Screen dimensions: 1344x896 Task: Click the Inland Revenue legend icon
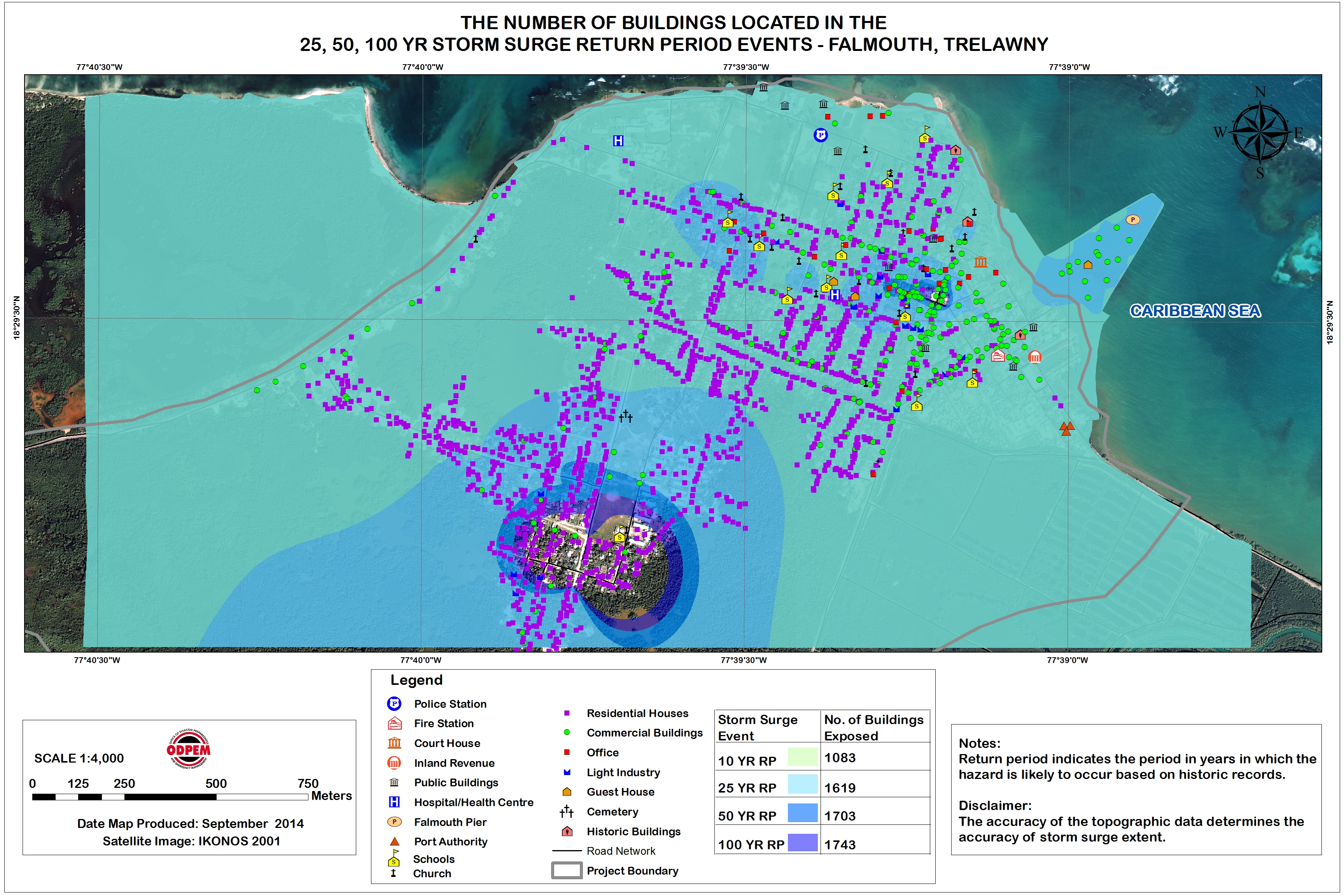394,763
